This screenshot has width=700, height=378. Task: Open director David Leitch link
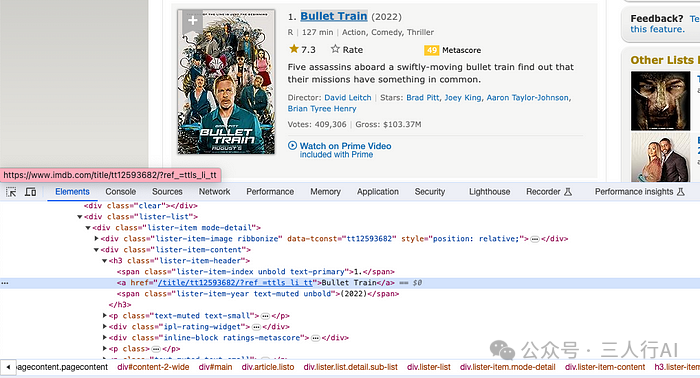[348, 97]
